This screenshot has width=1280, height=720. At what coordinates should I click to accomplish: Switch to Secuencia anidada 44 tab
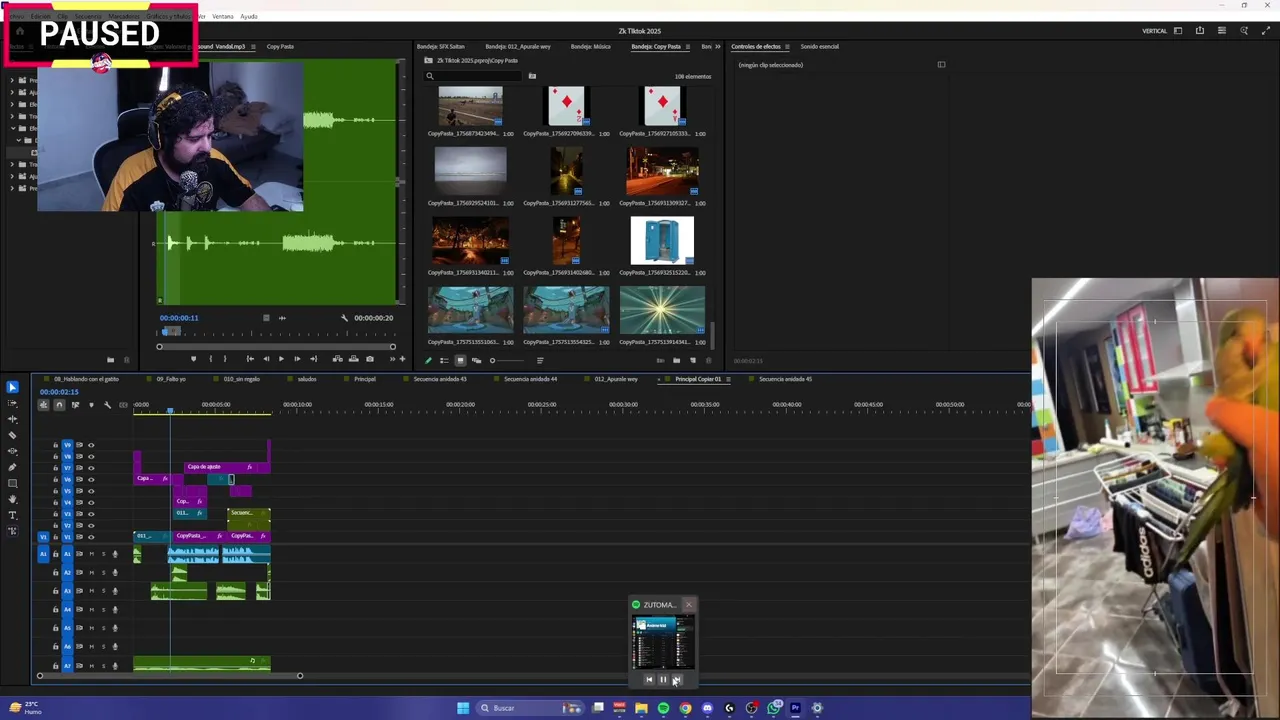tap(530, 379)
